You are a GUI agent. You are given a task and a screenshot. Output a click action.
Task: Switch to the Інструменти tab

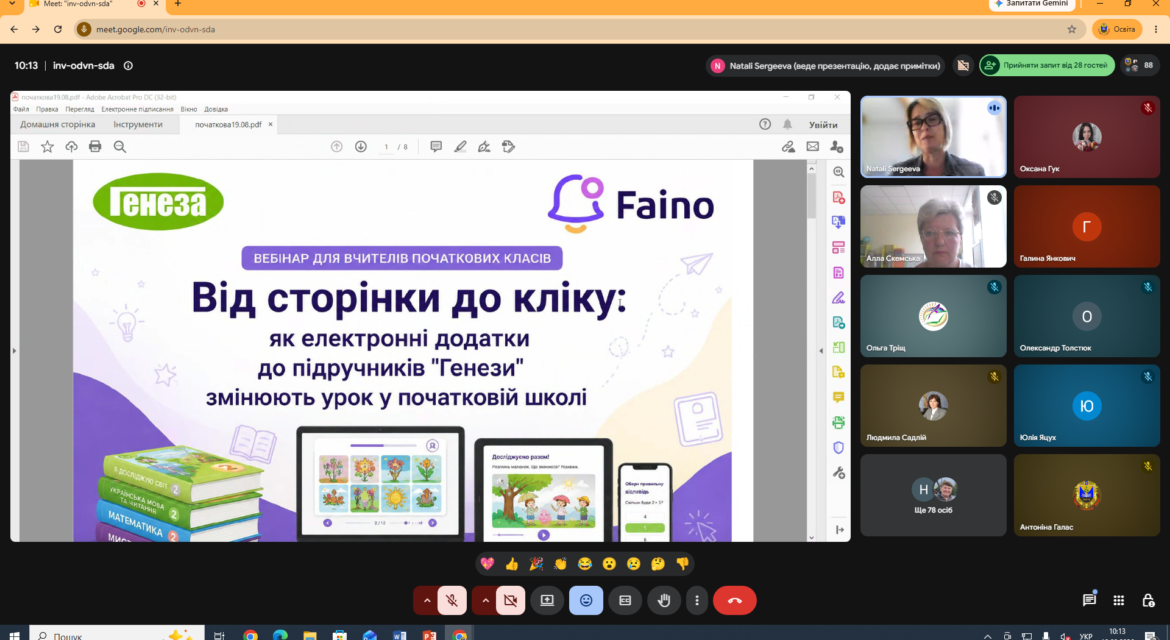tap(138, 125)
